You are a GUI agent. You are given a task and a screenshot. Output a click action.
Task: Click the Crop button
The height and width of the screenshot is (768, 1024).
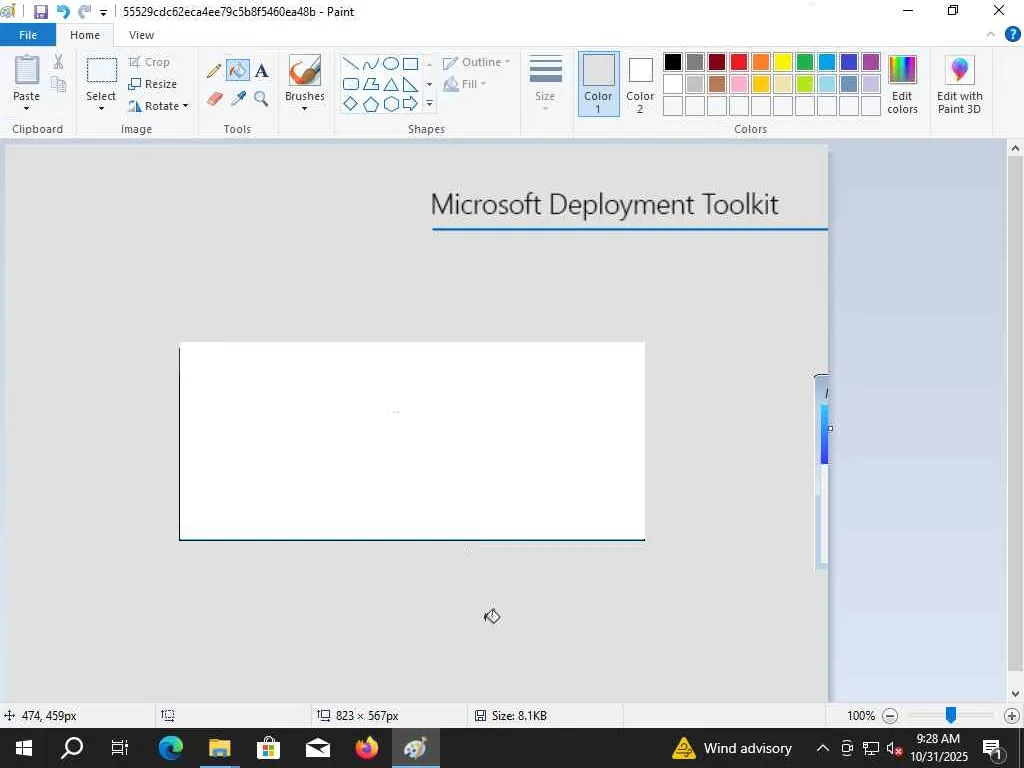pyautogui.click(x=150, y=62)
